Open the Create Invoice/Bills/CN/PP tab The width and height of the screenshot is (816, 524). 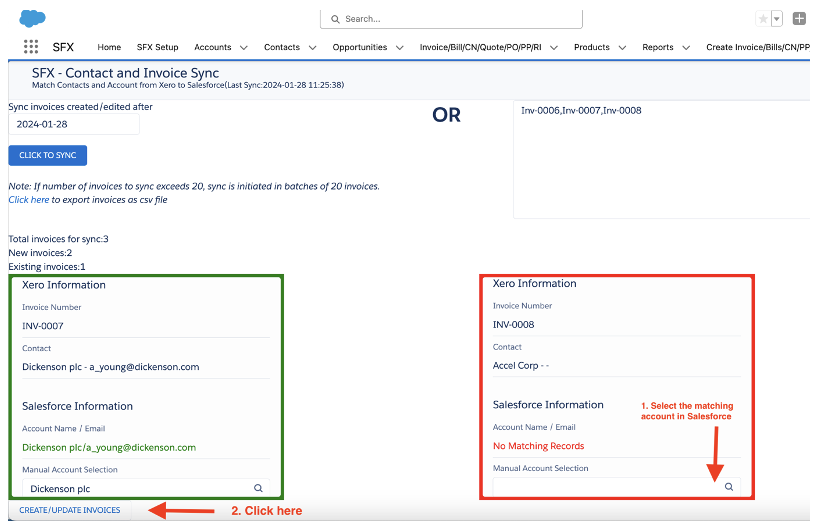pyautogui.click(x=758, y=47)
